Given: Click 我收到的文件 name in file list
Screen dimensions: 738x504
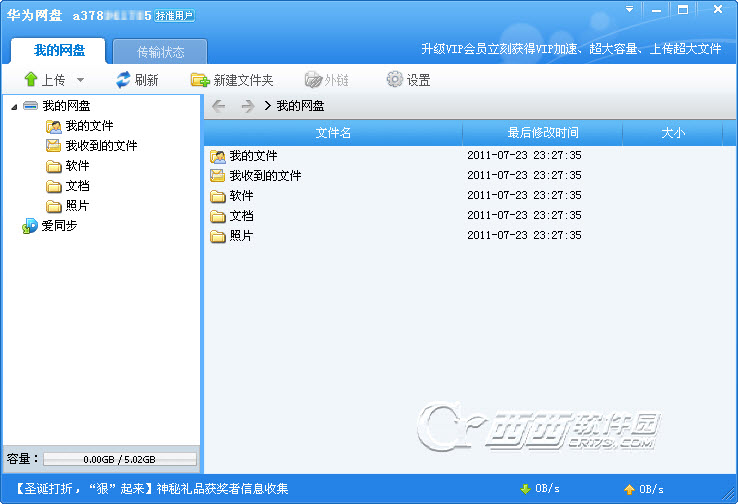Looking at the screenshot, I should point(265,176).
